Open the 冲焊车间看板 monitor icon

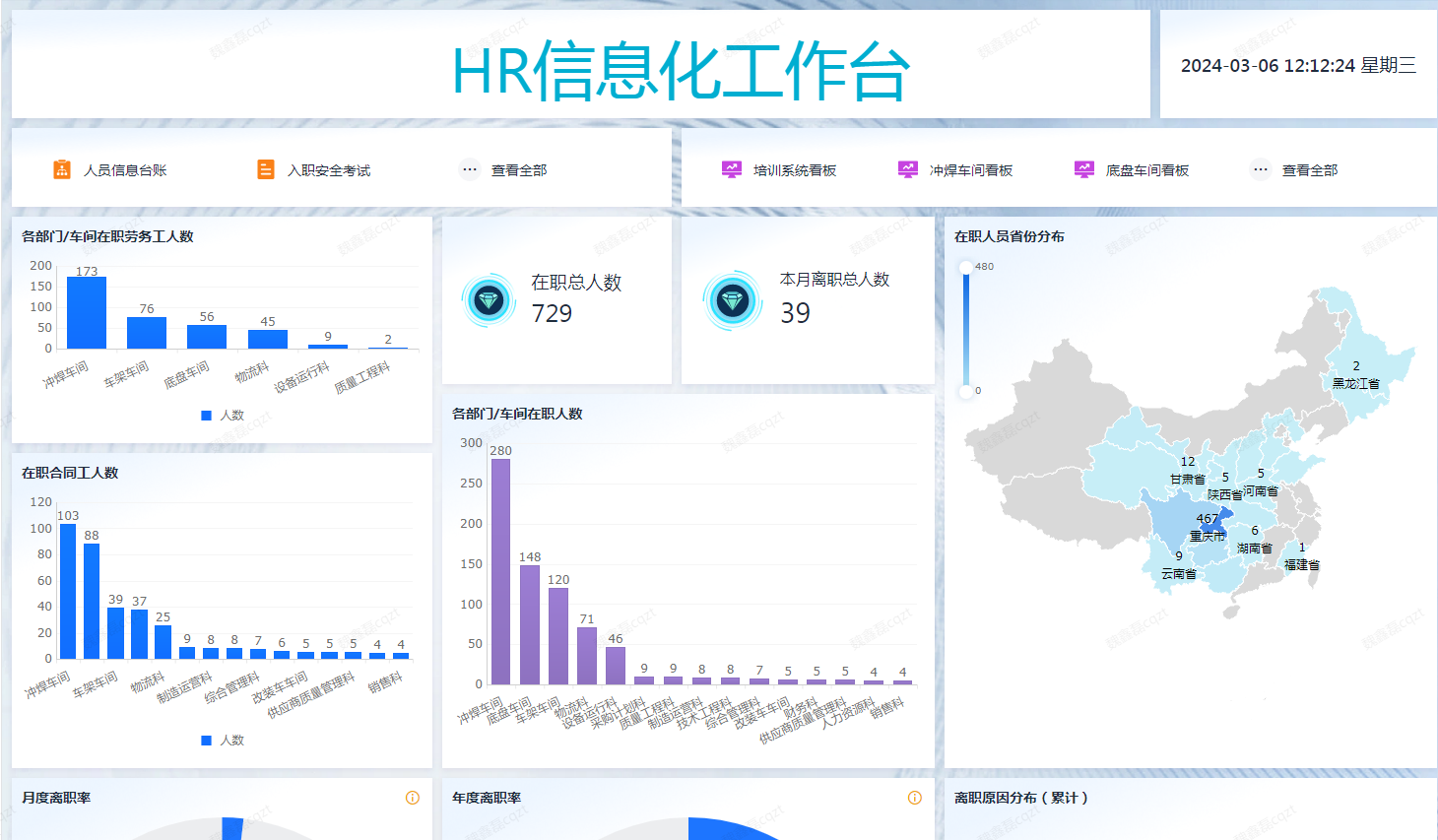[x=907, y=168]
